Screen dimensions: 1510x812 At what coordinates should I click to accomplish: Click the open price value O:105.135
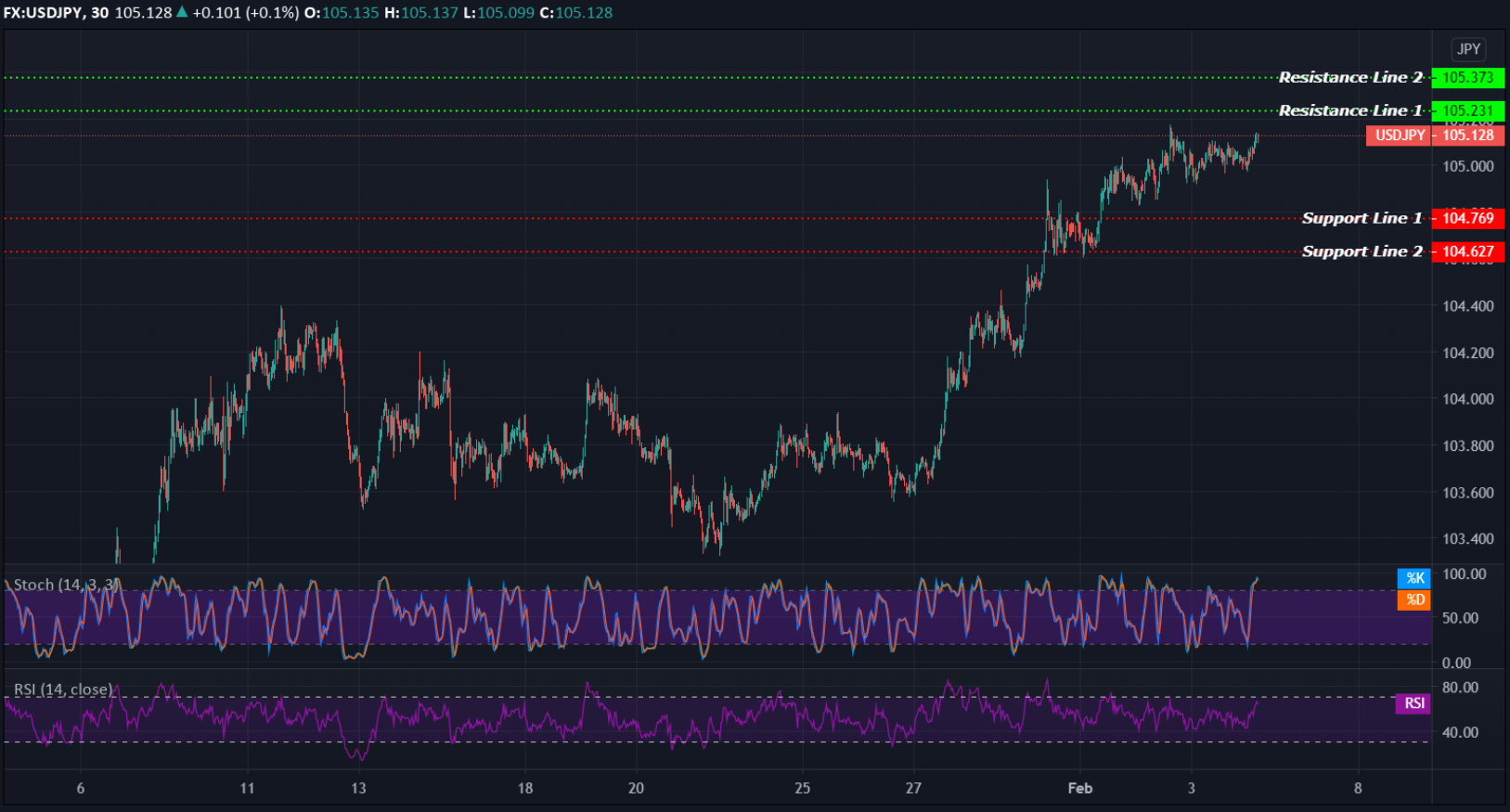[342, 13]
